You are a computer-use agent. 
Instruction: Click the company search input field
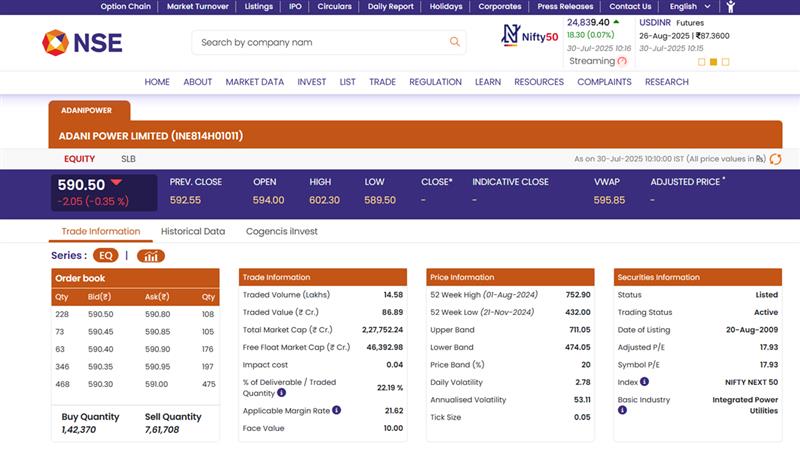(x=315, y=42)
